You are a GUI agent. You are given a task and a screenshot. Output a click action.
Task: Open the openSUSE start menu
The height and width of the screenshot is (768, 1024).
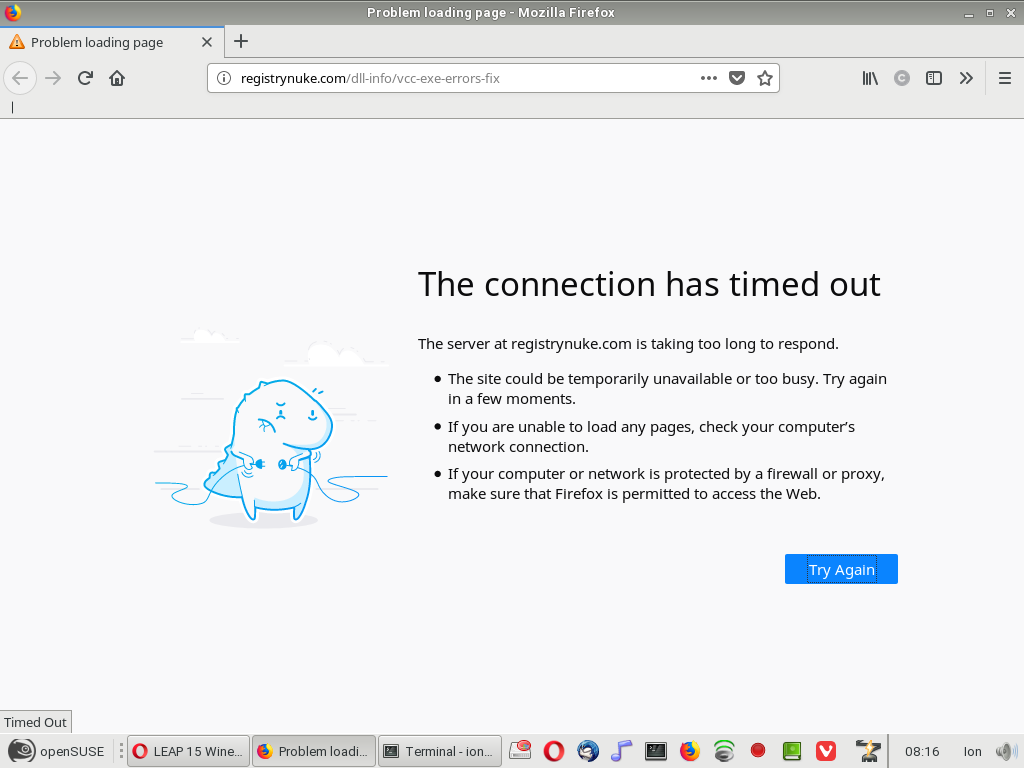click(56, 751)
